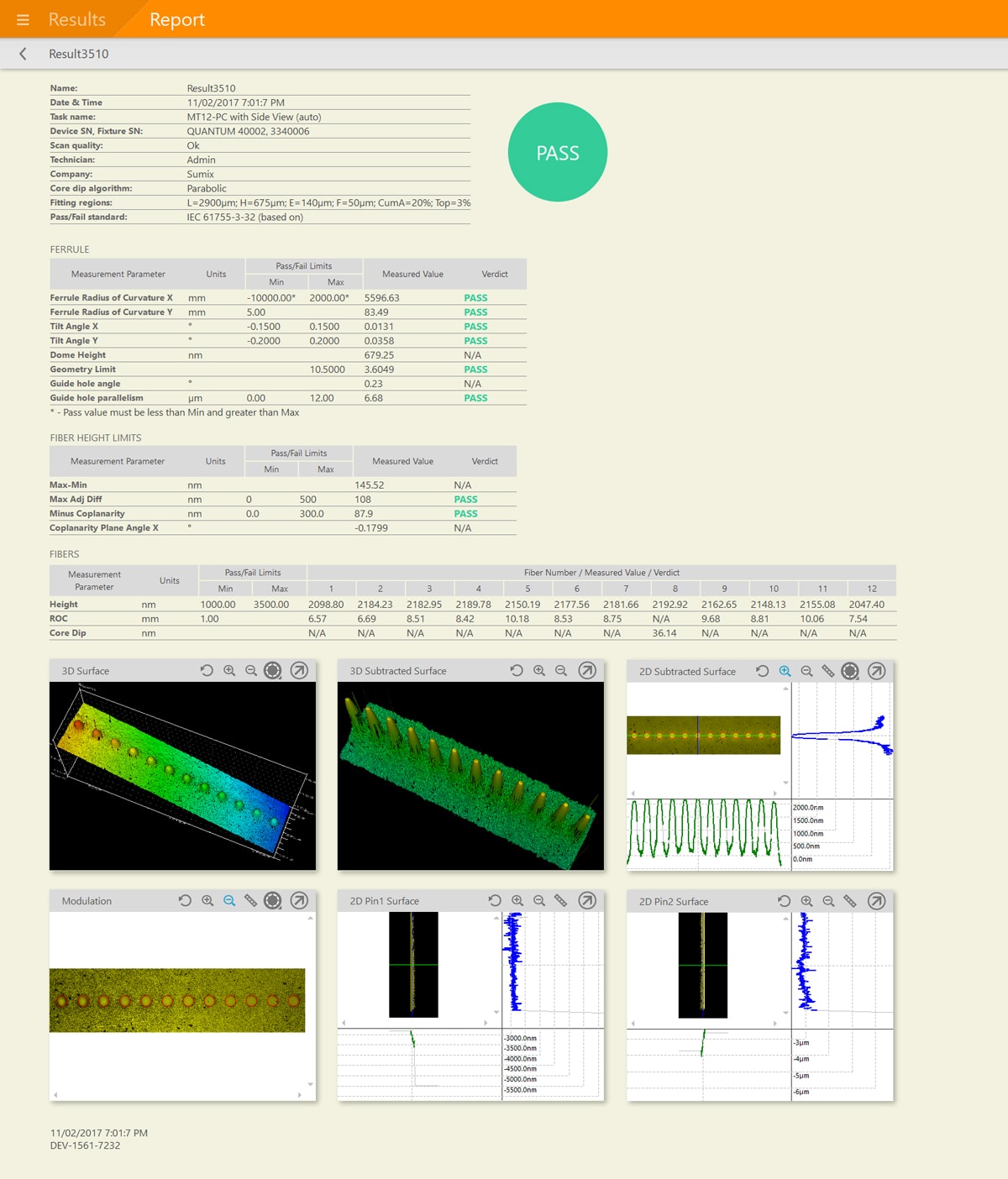
Task: Expand 2D Pin2 Surface panel to full view
Action: (876, 901)
